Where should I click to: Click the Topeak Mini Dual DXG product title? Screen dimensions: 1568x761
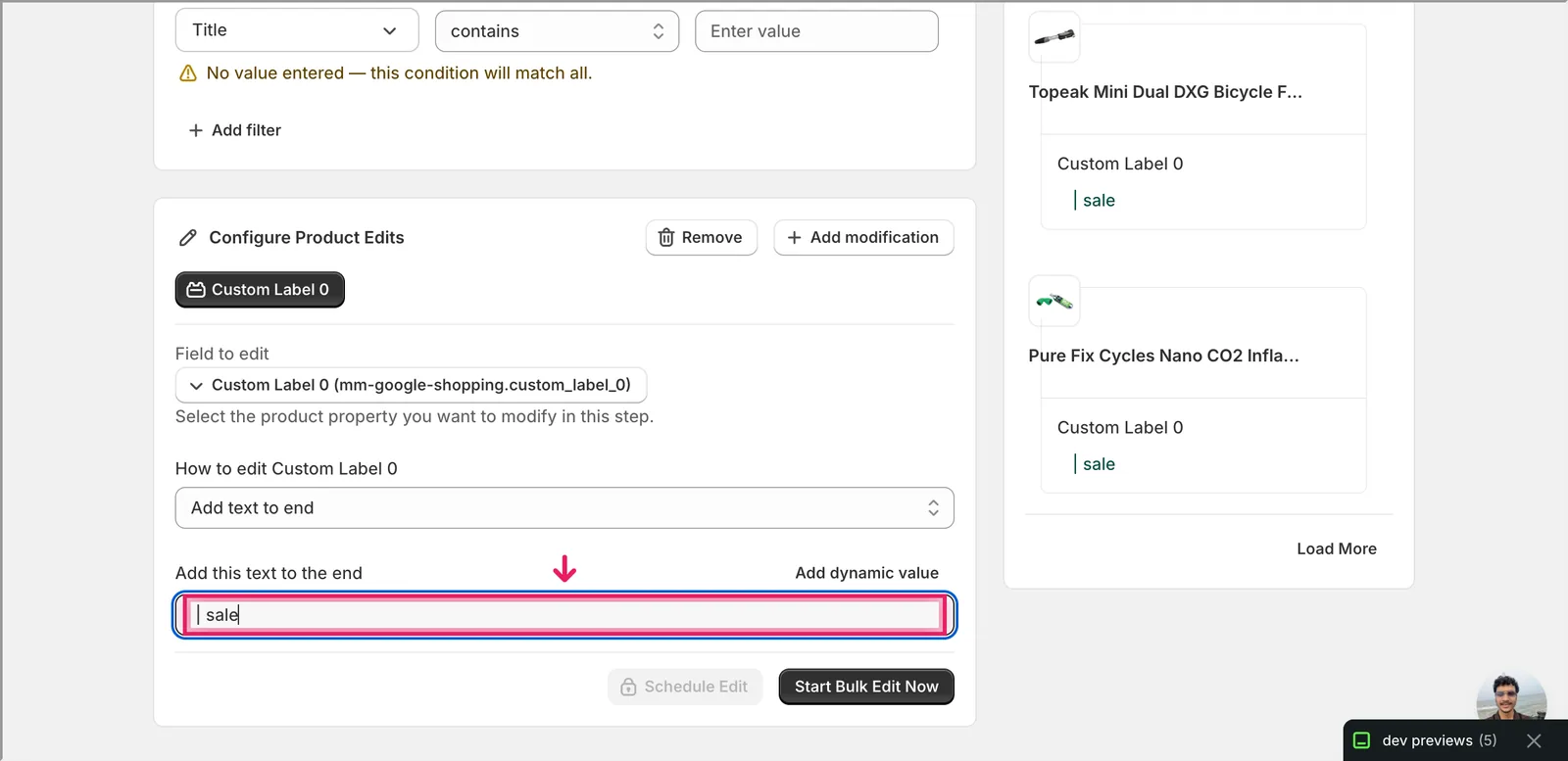pyautogui.click(x=1165, y=92)
